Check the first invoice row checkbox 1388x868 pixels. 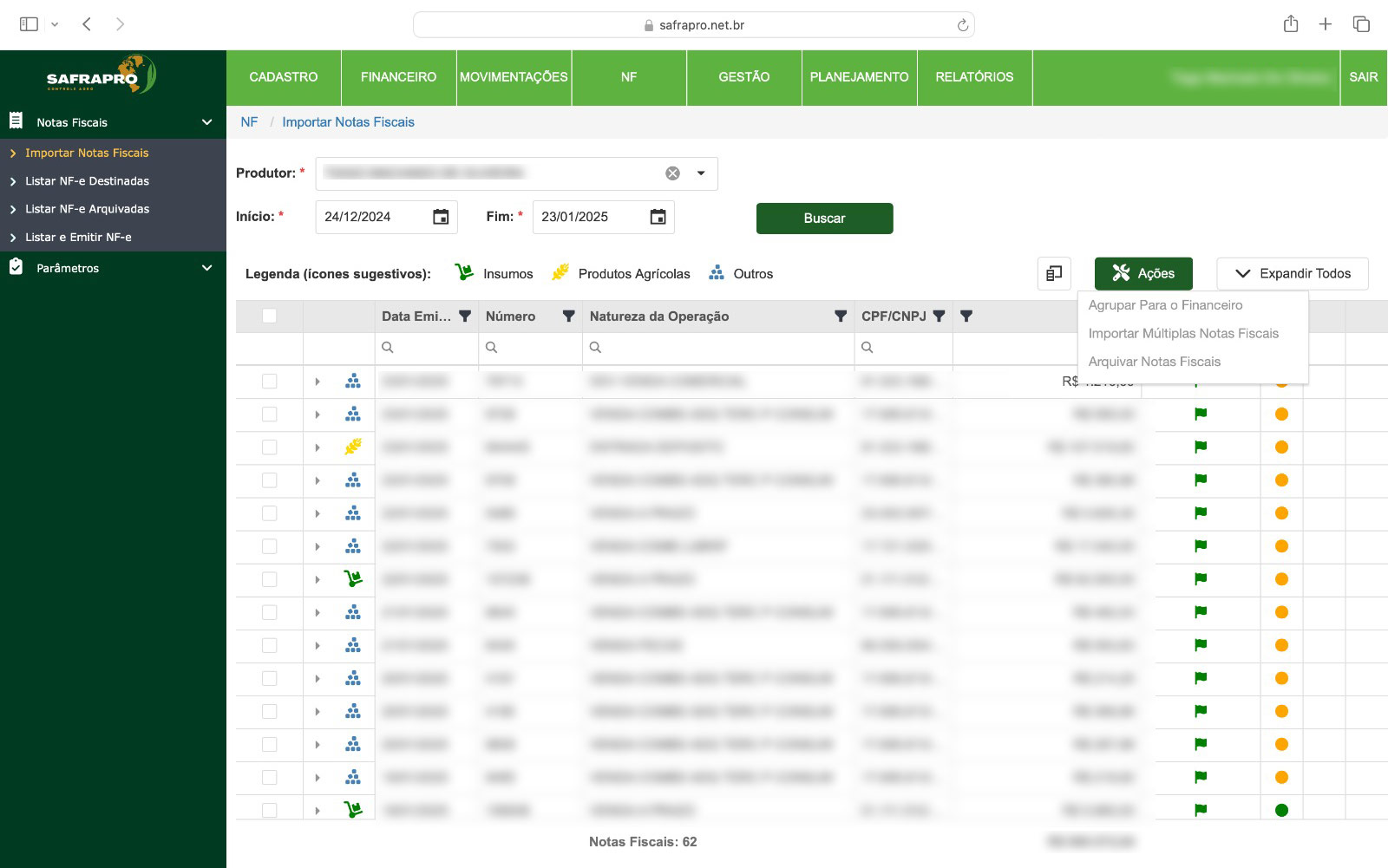point(270,382)
